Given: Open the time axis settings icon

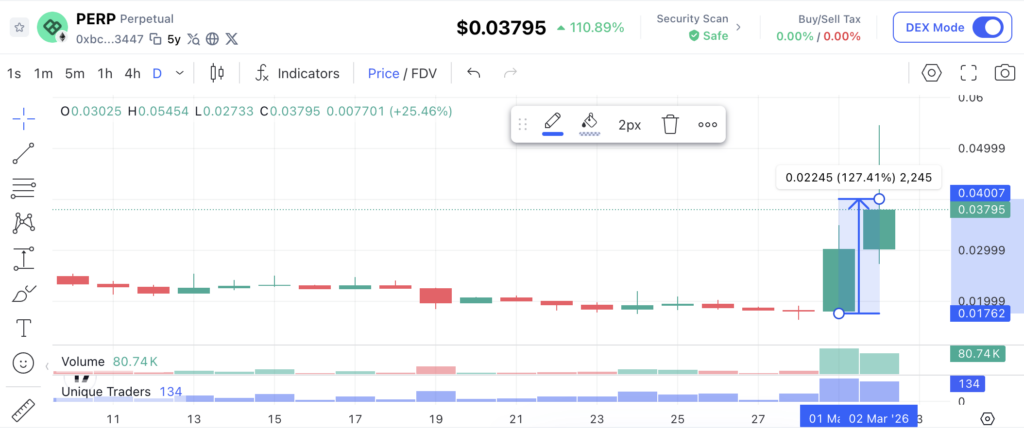Looking at the screenshot, I should click(987, 418).
